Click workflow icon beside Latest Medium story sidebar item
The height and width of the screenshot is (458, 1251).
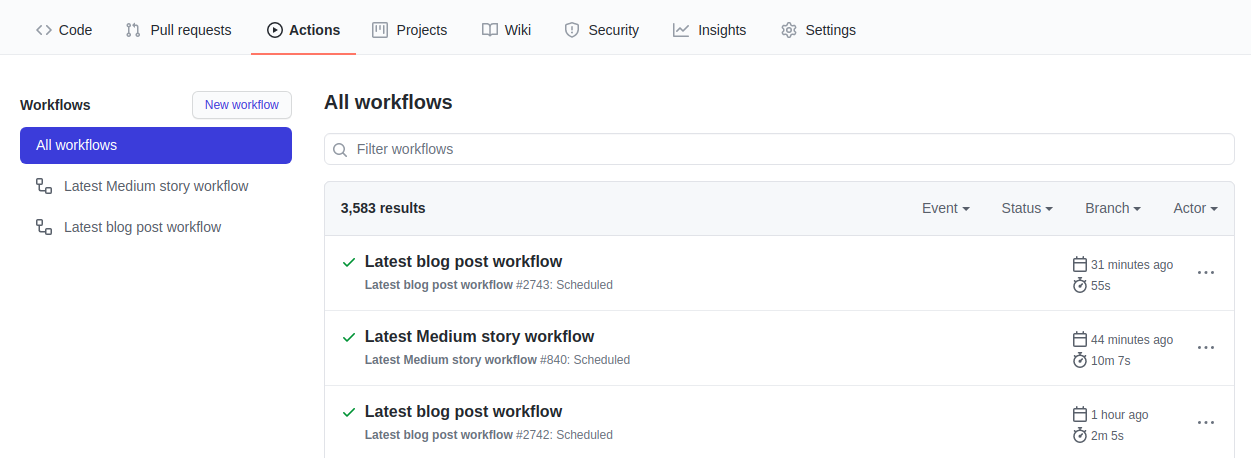[44, 186]
